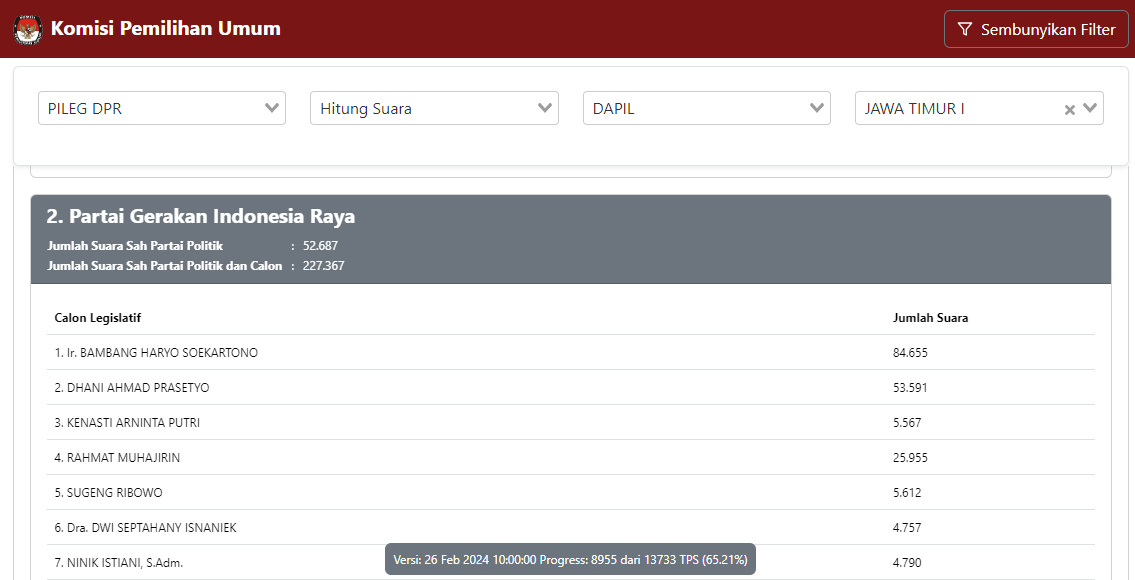Expand the PILEG DPR dropdown arrow
This screenshot has height=580, width=1135.
pyautogui.click(x=272, y=108)
